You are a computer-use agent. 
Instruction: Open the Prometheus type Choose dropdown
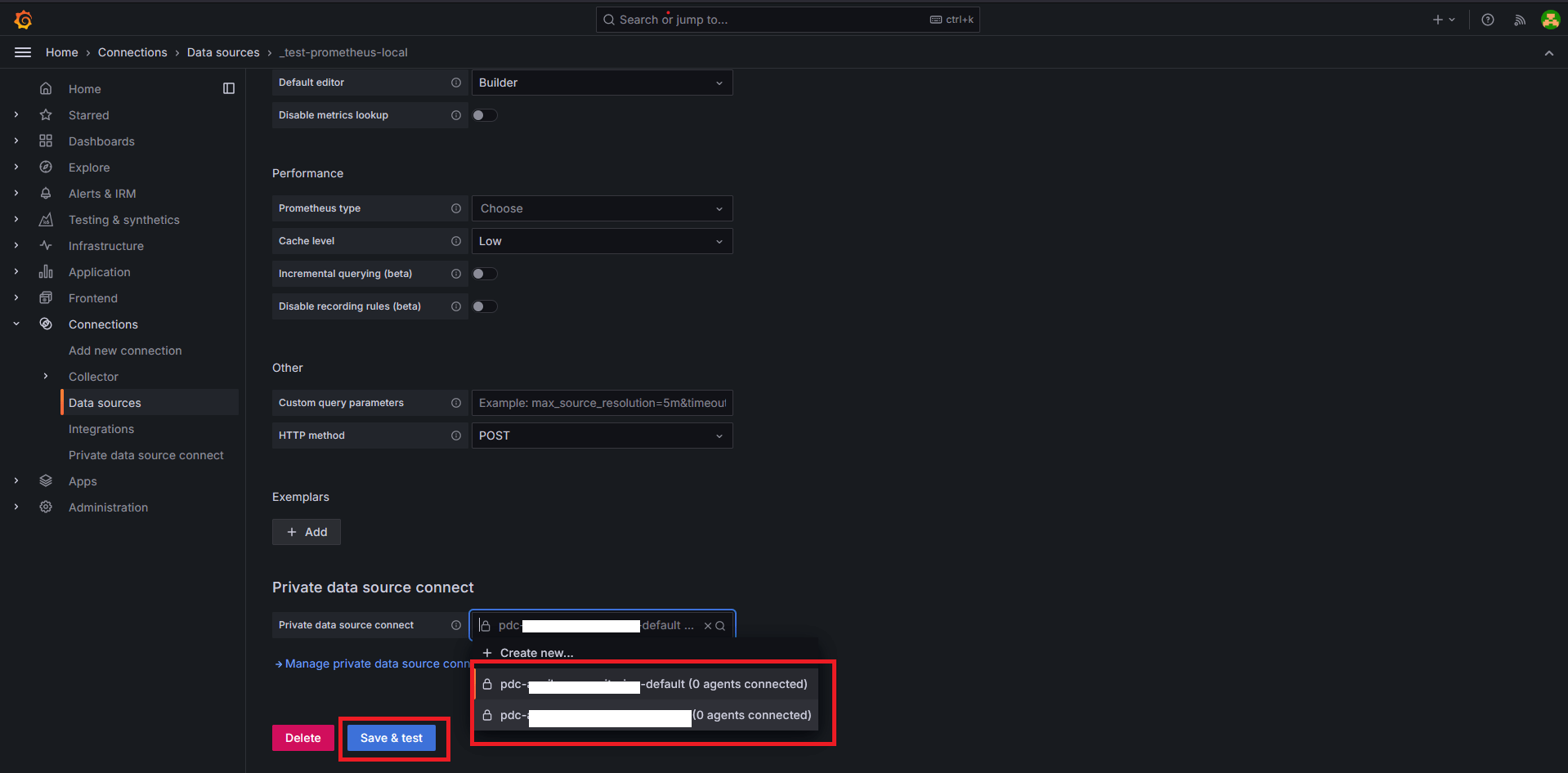[x=602, y=208]
